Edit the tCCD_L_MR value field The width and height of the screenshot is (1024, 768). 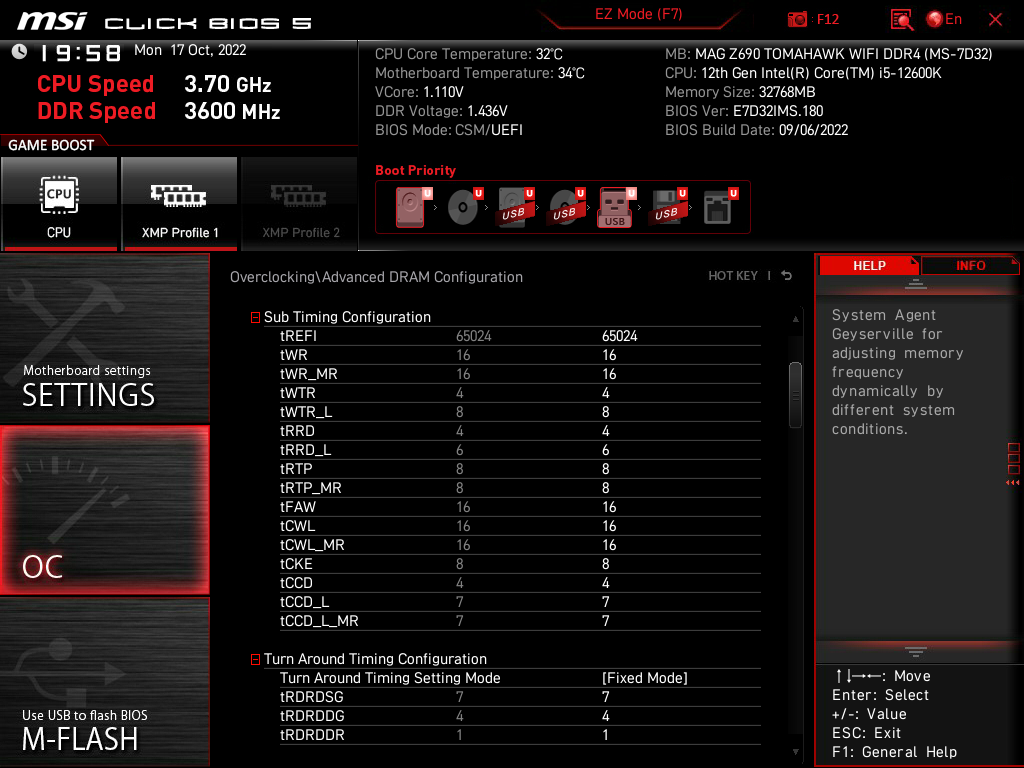point(606,621)
